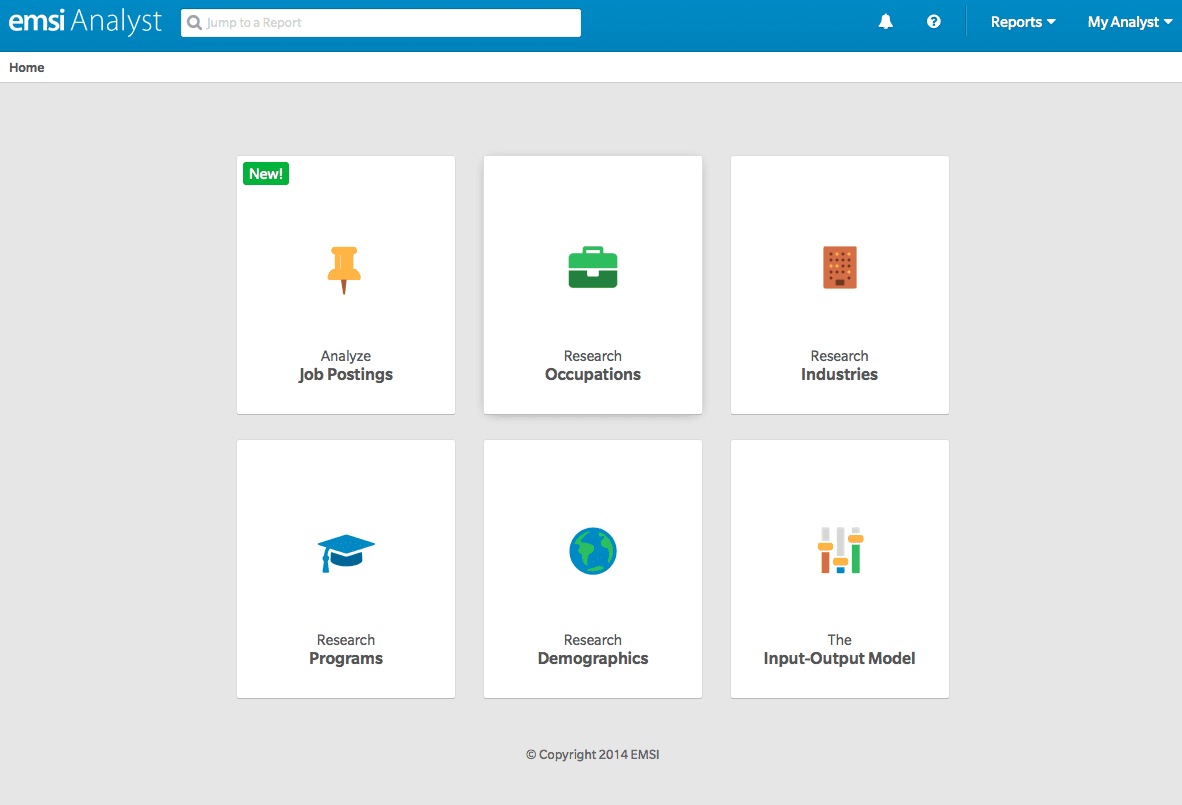The width and height of the screenshot is (1182, 805).
Task: Focus the Jump to a Report field
Action: pos(390,23)
